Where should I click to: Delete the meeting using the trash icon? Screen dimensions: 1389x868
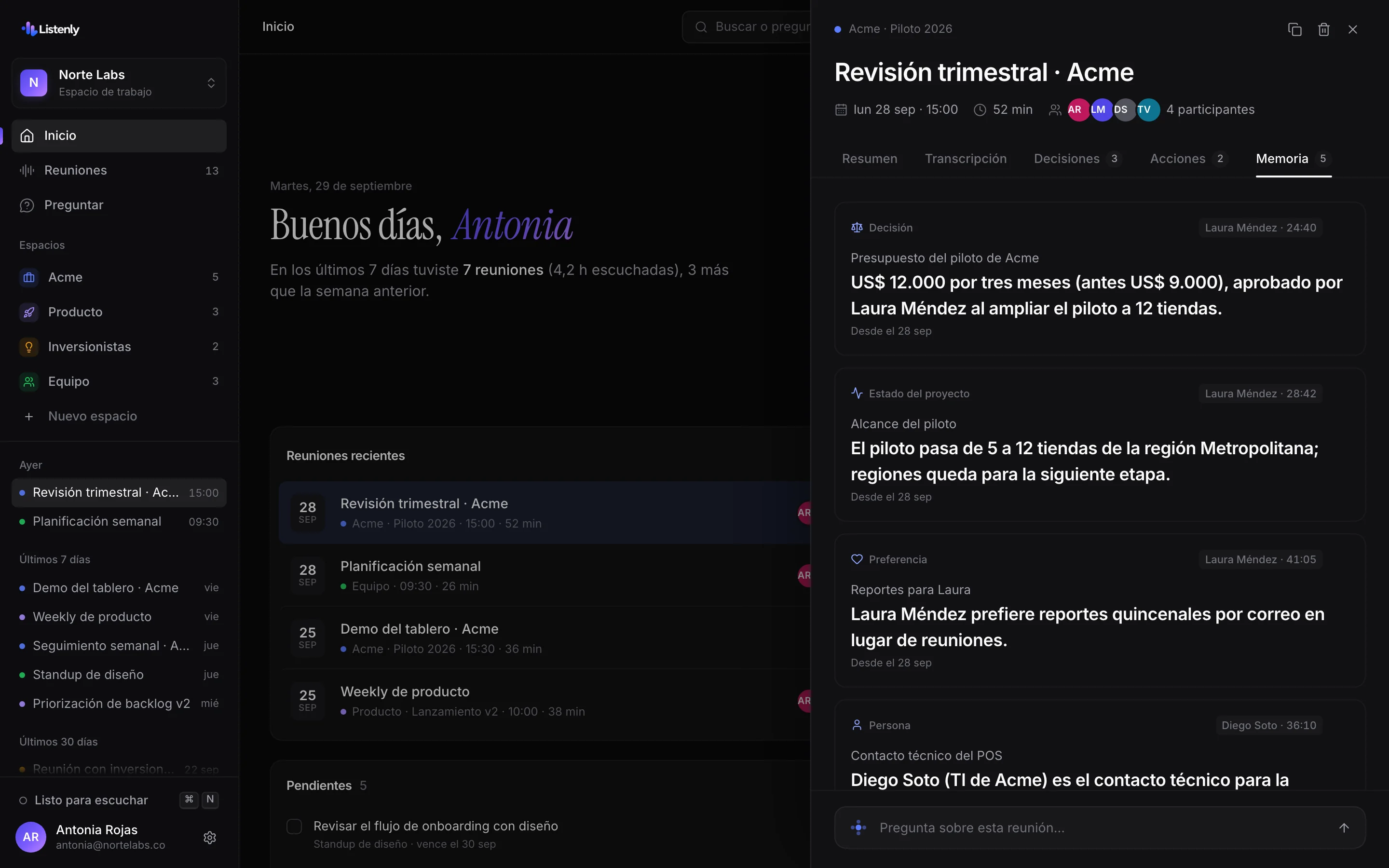(1323, 29)
